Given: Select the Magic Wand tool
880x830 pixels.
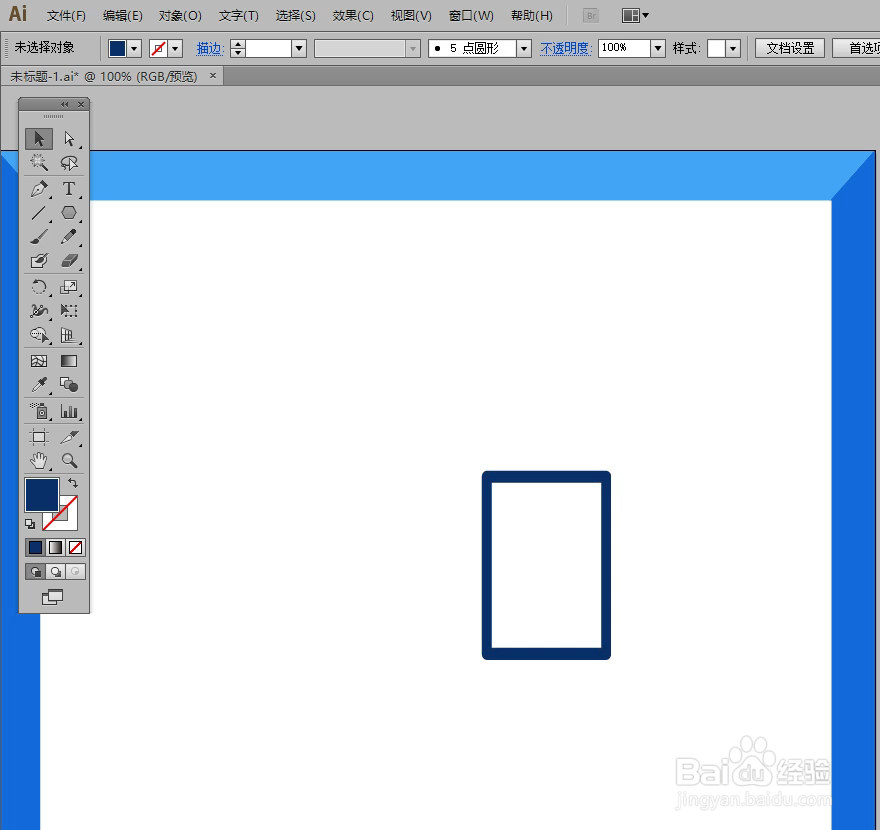Looking at the screenshot, I should pos(39,163).
